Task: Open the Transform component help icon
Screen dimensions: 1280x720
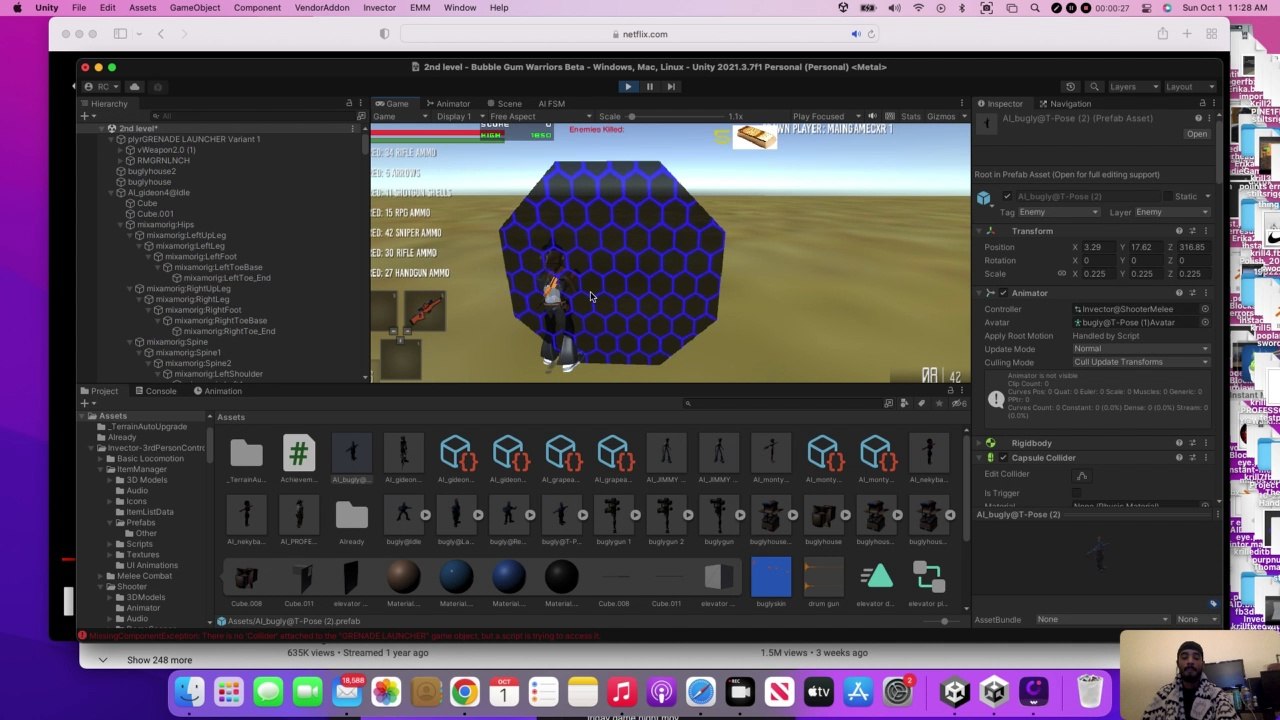Action: pyautogui.click(x=1179, y=231)
